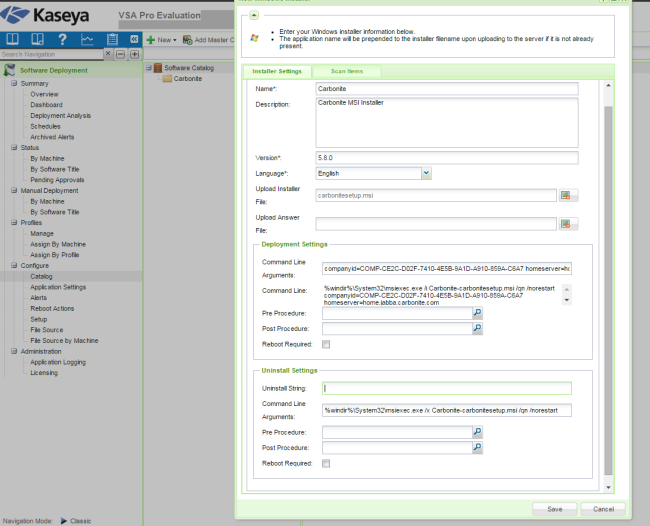This screenshot has width=650, height=526.
Task: Open Pending Approvals in navigation
Action: pos(57,180)
